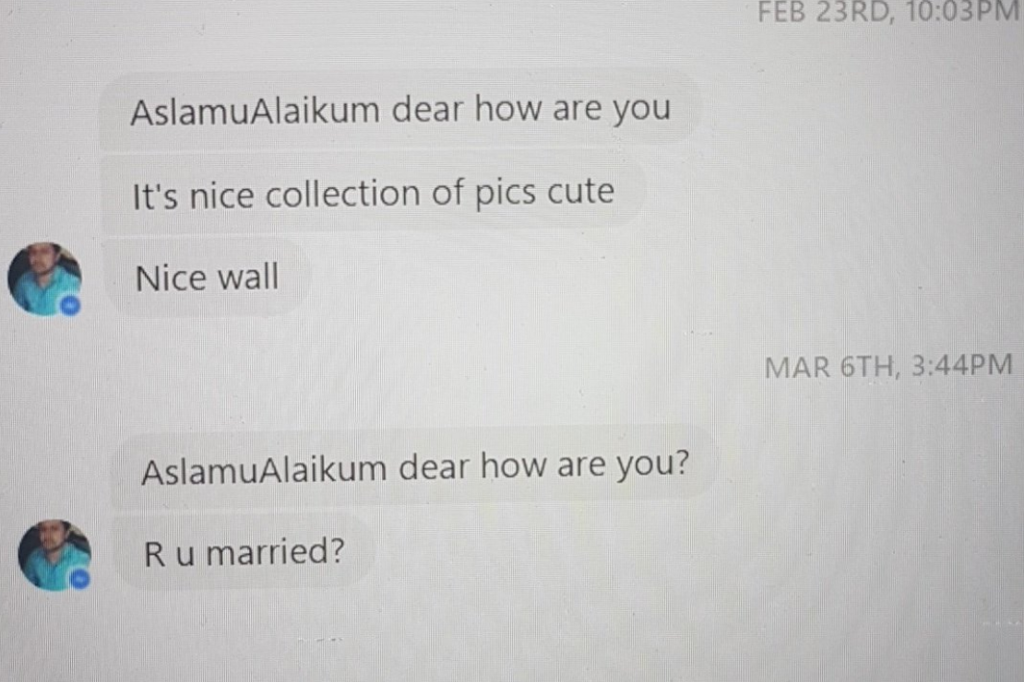
Task: Click the word cute in pics message
Action: pyautogui.click(x=581, y=191)
